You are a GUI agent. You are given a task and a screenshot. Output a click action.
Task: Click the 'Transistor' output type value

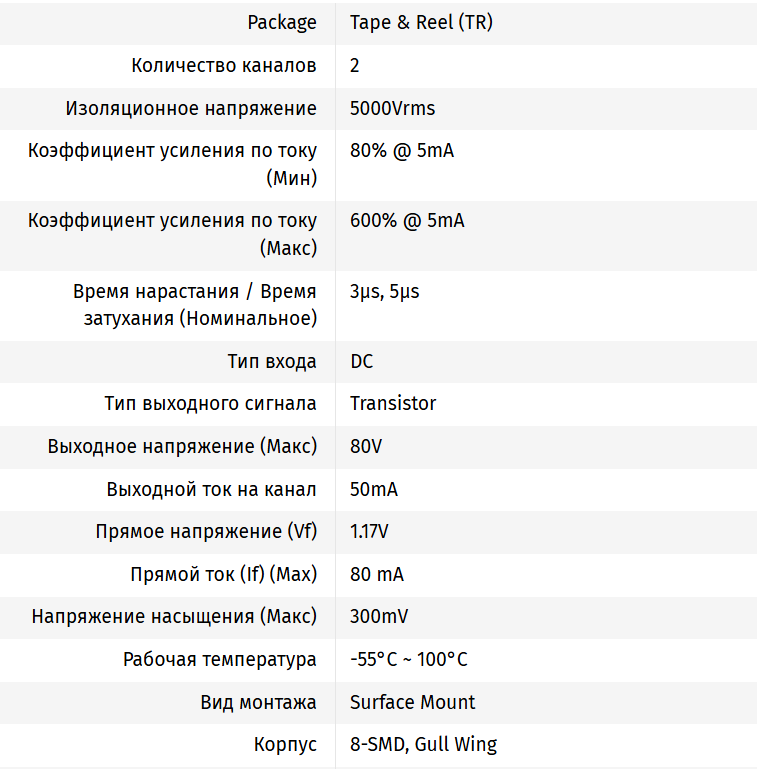point(393,404)
